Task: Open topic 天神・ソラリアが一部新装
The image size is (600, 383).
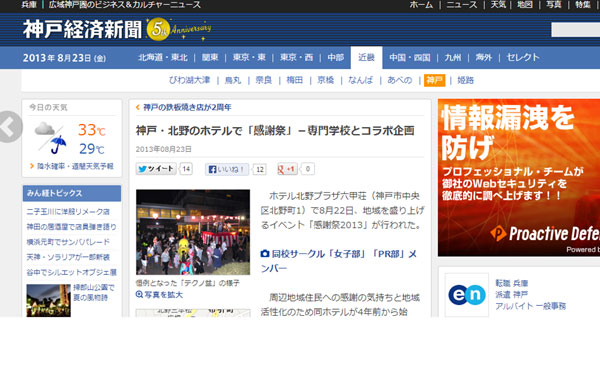Action: point(68,257)
